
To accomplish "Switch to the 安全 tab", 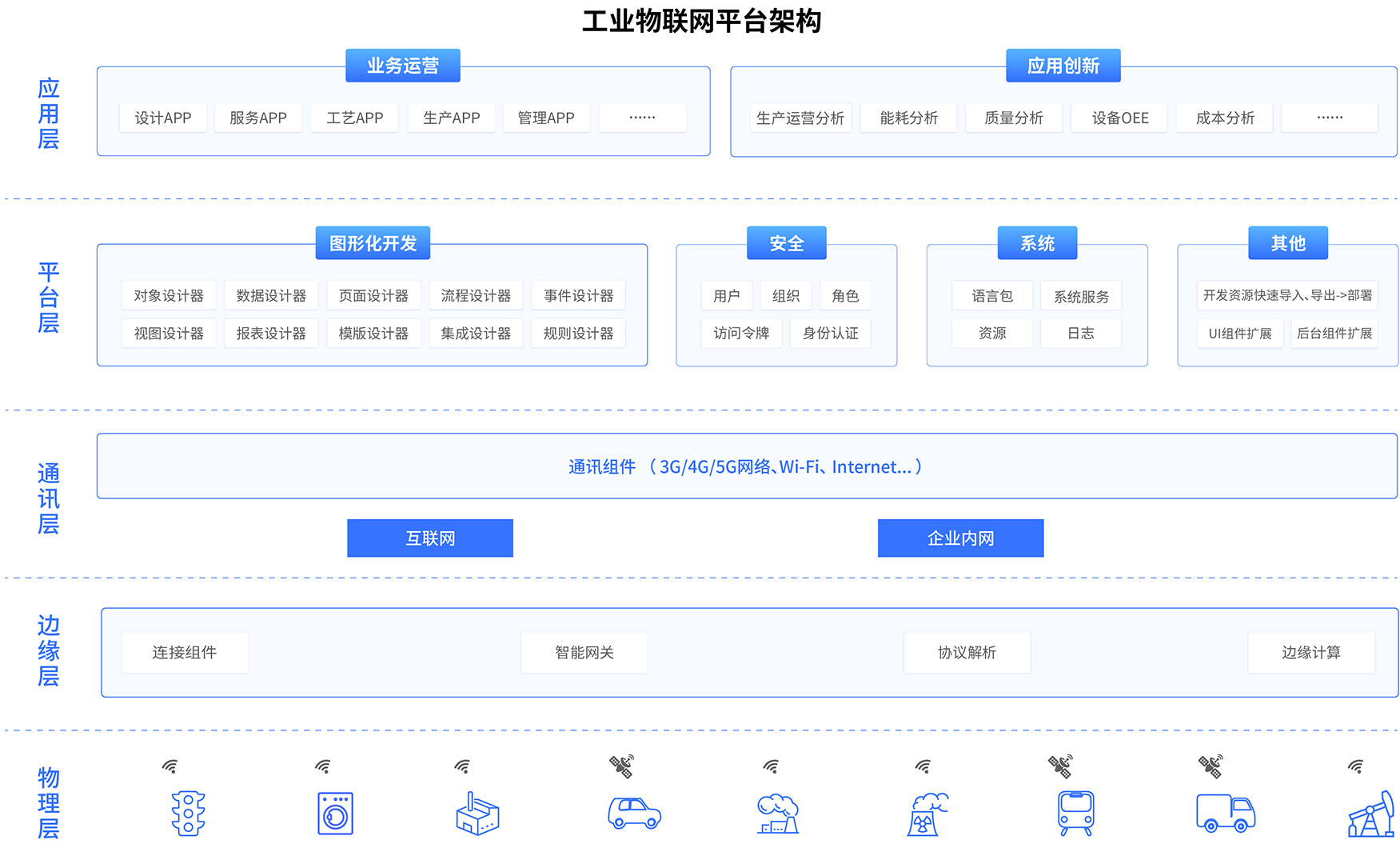I will pyautogui.click(x=786, y=242).
